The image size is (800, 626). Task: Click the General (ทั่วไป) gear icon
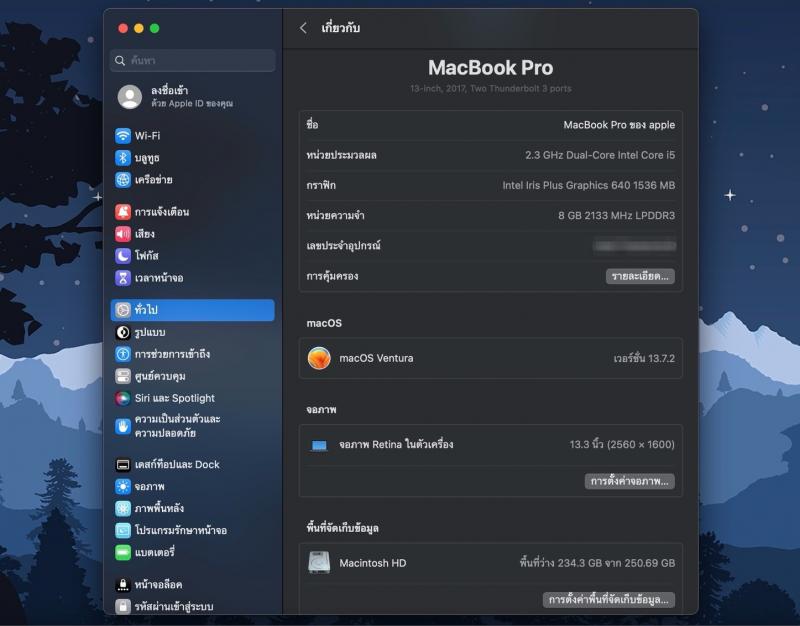122,310
